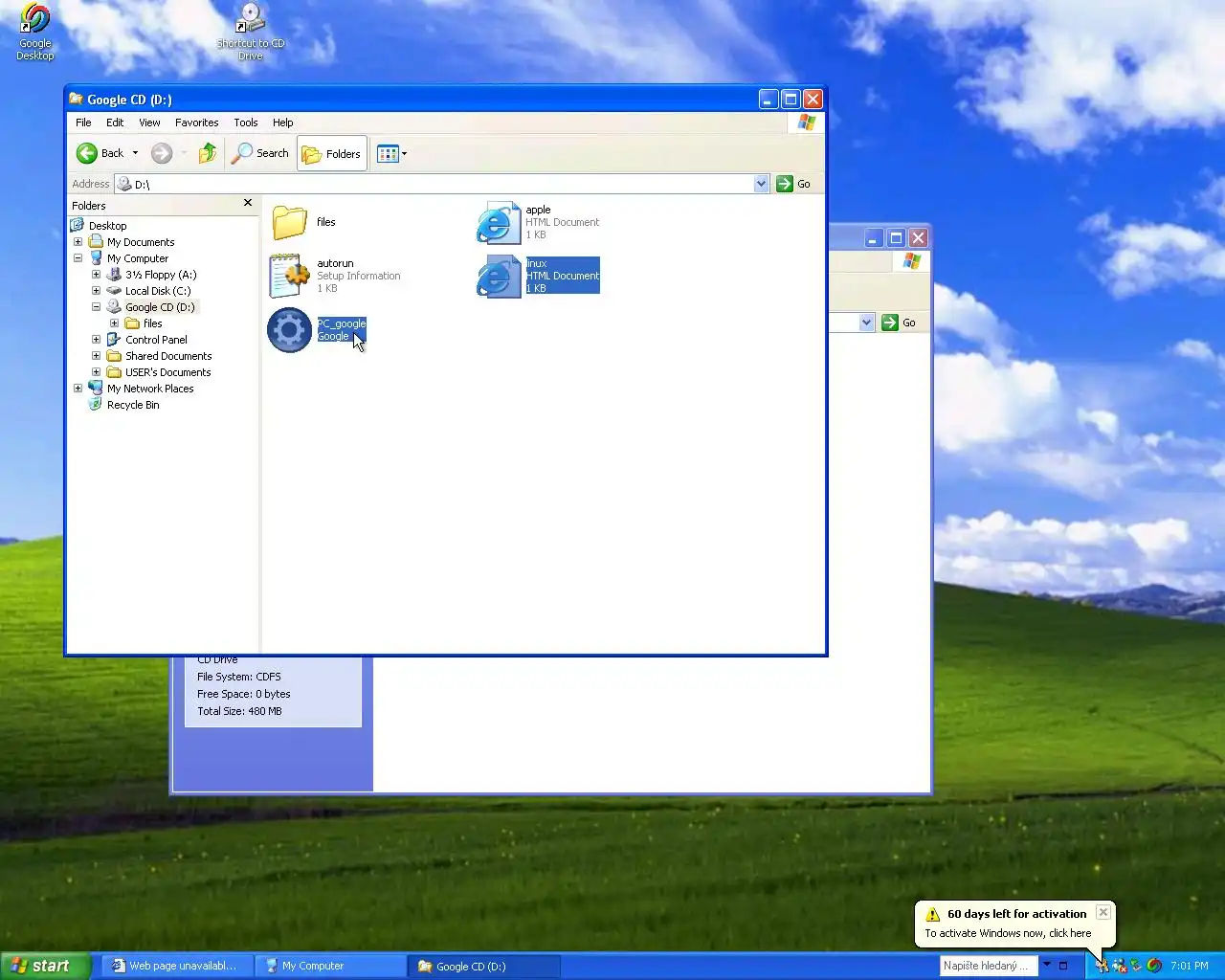1225x980 pixels.
Task: Expand Control Panel tree node
Action: (x=97, y=340)
